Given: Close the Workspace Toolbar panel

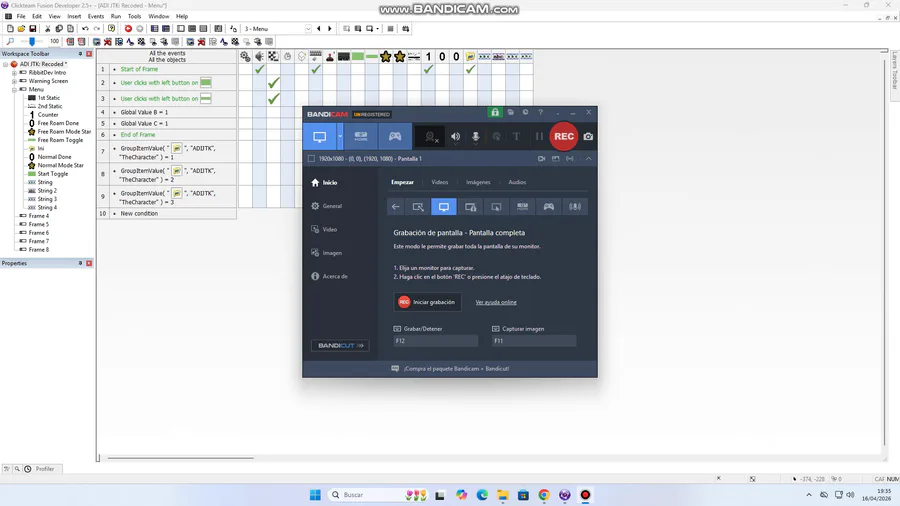Looking at the screenshot, I should [89, 54].
